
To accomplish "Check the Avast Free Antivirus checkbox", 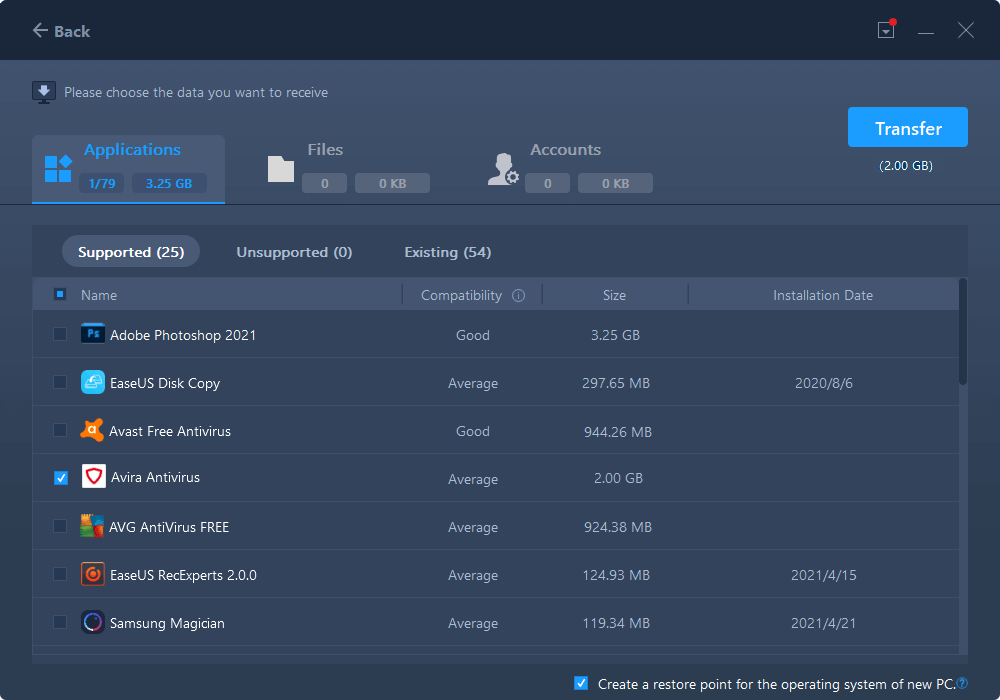I will pyautogui.click(x=60, y=430).
